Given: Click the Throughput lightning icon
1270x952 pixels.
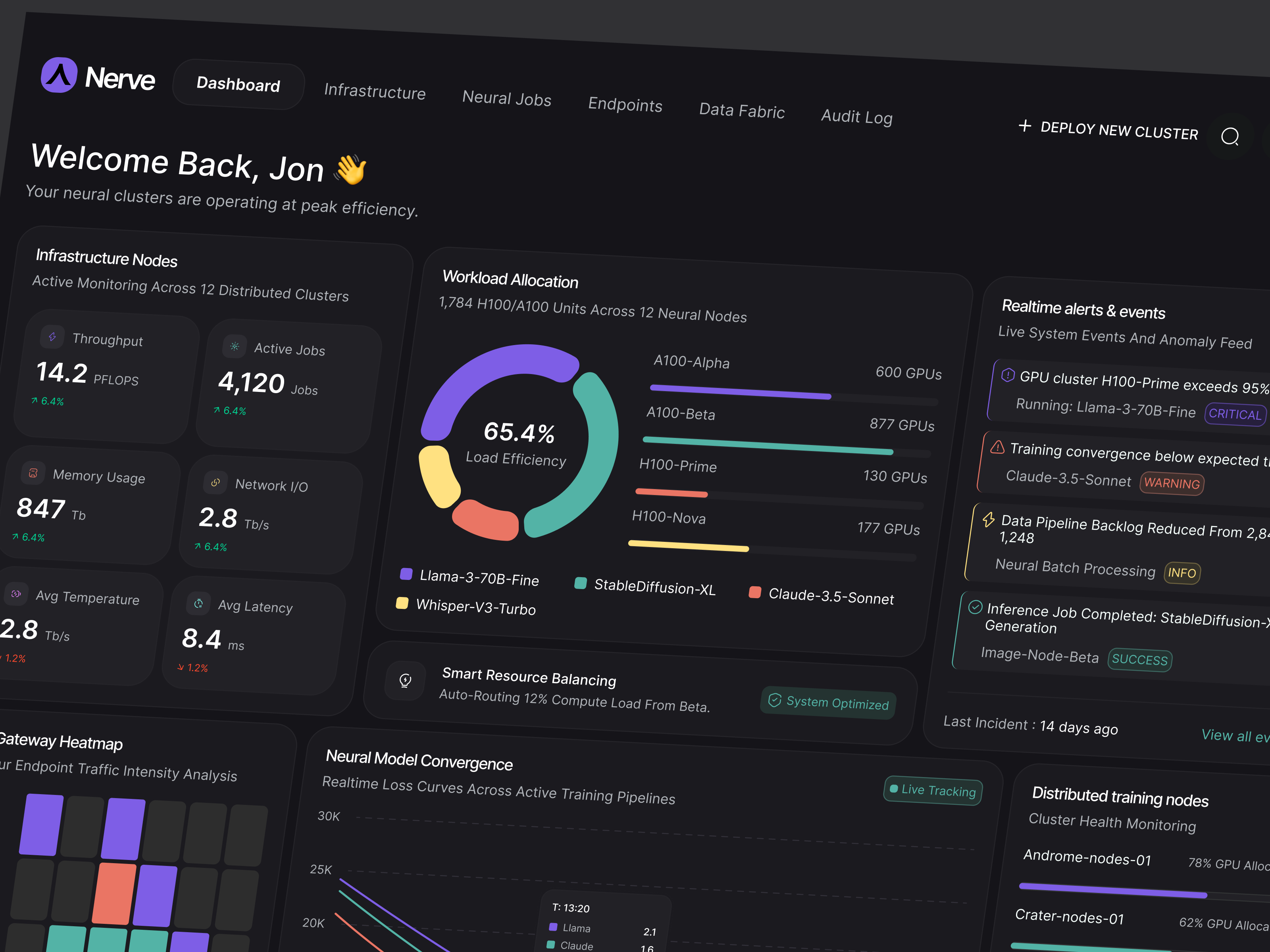Looking at the screenshot, I should 52,337.
